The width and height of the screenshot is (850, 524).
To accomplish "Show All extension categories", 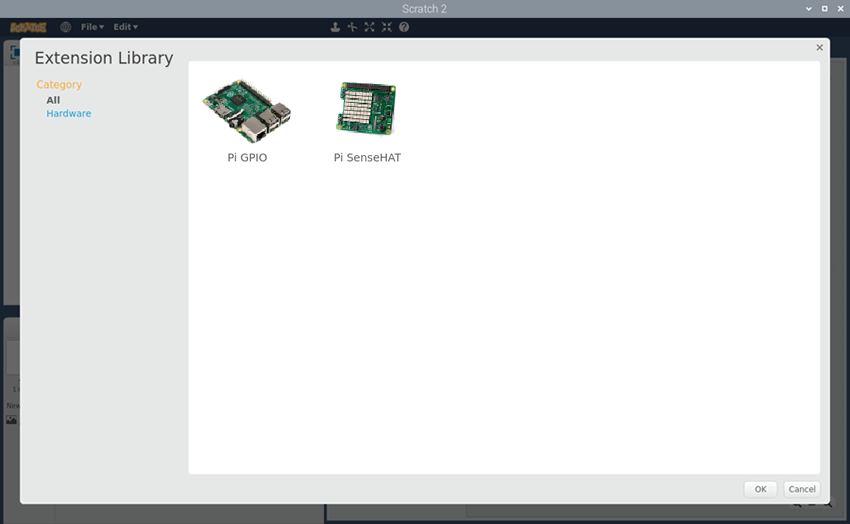I will [53, 100].
